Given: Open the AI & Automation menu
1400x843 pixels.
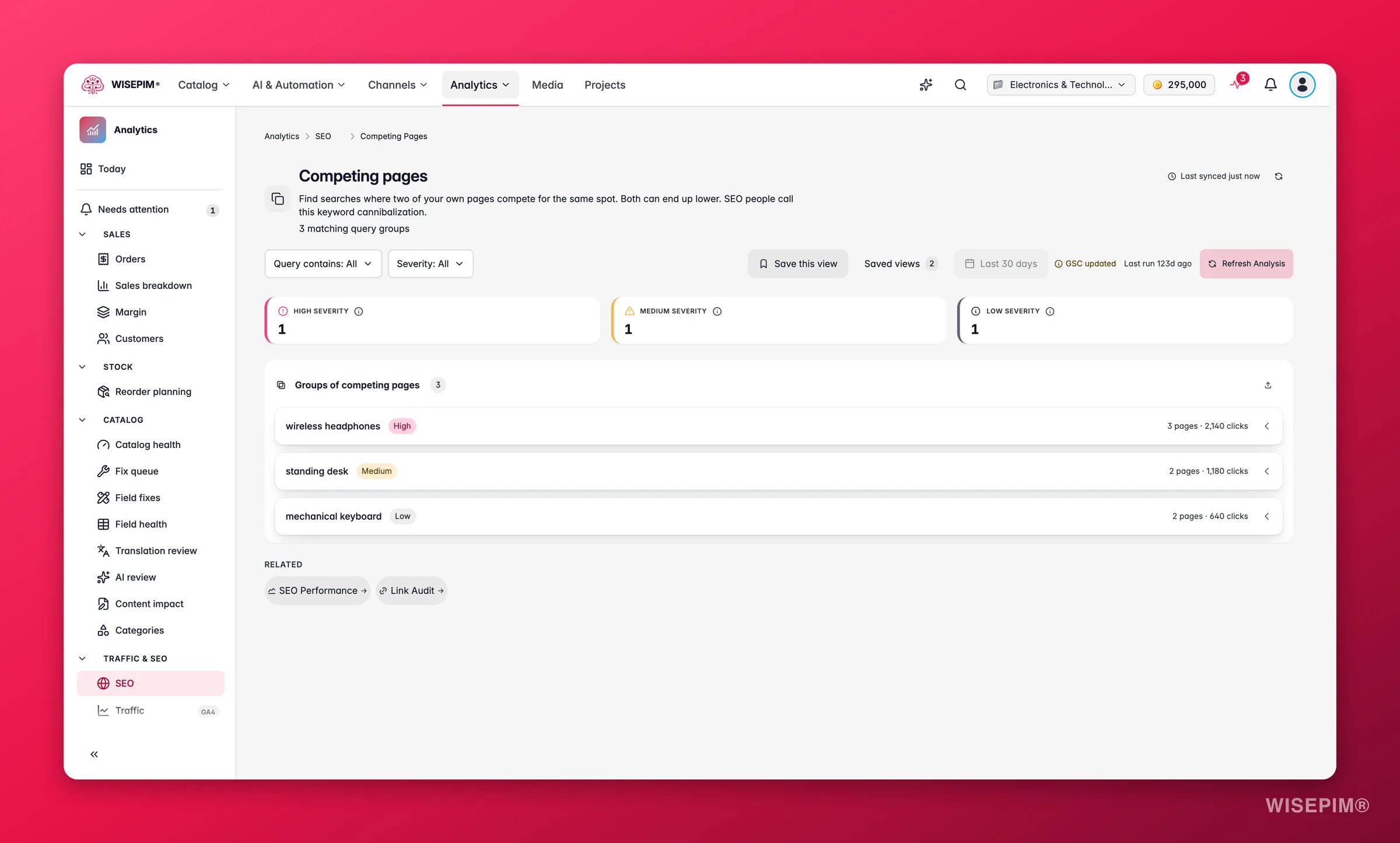Looking at the screenshot, I should [x=298, y=85].
